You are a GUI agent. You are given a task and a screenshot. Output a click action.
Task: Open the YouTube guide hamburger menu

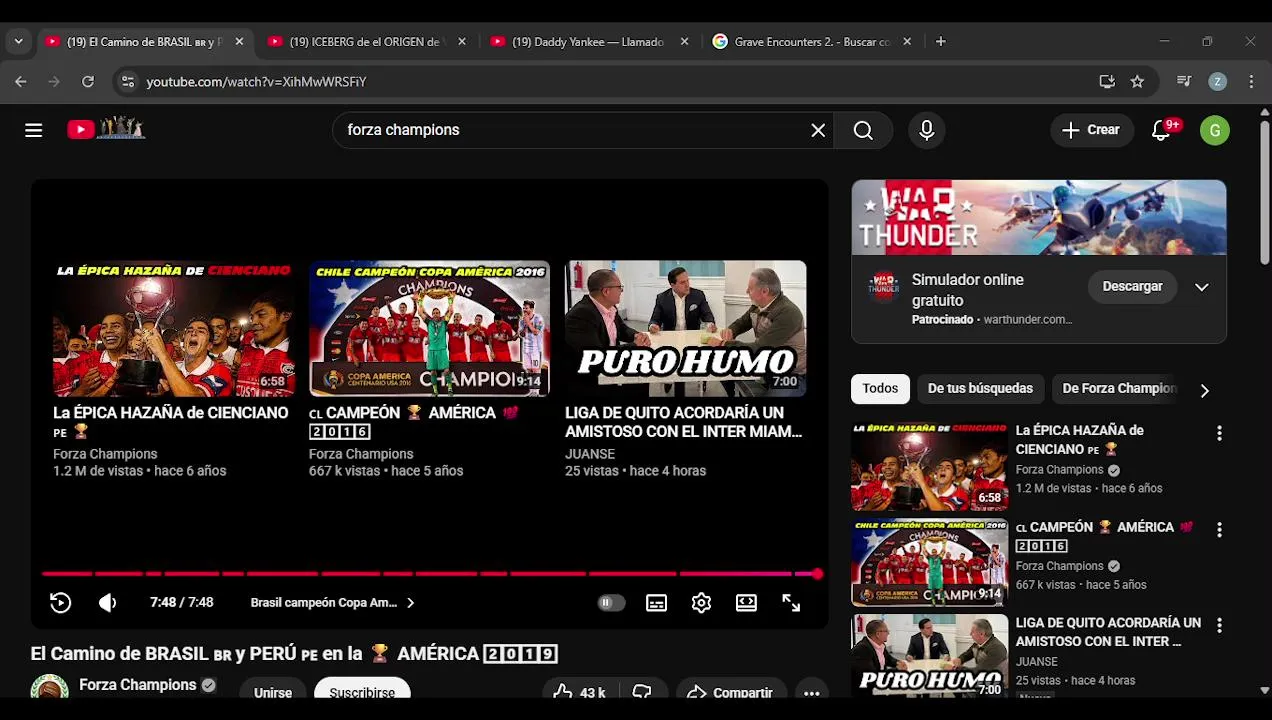click(x=34, y=130)
